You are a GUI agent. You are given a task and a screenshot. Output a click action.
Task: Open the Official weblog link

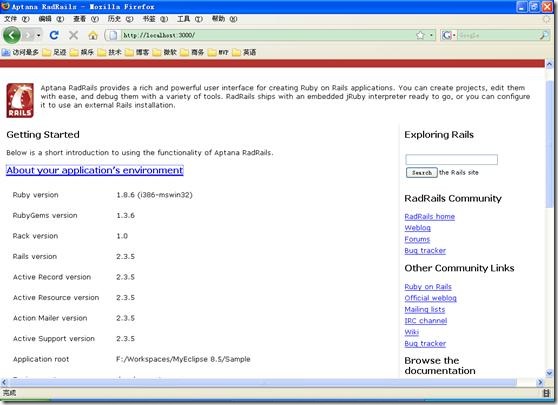430,298
